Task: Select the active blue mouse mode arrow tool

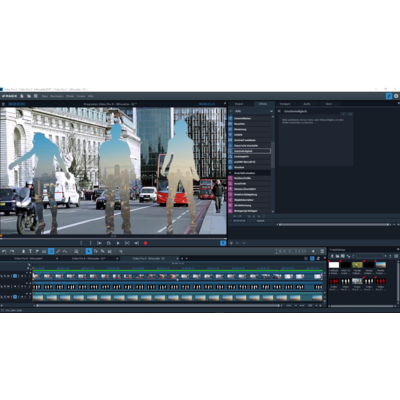Action: [x=89, y=251]
